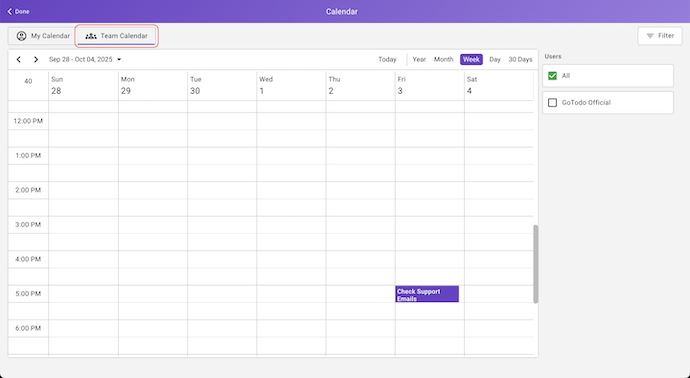Click week number 40

pos(28,81)
